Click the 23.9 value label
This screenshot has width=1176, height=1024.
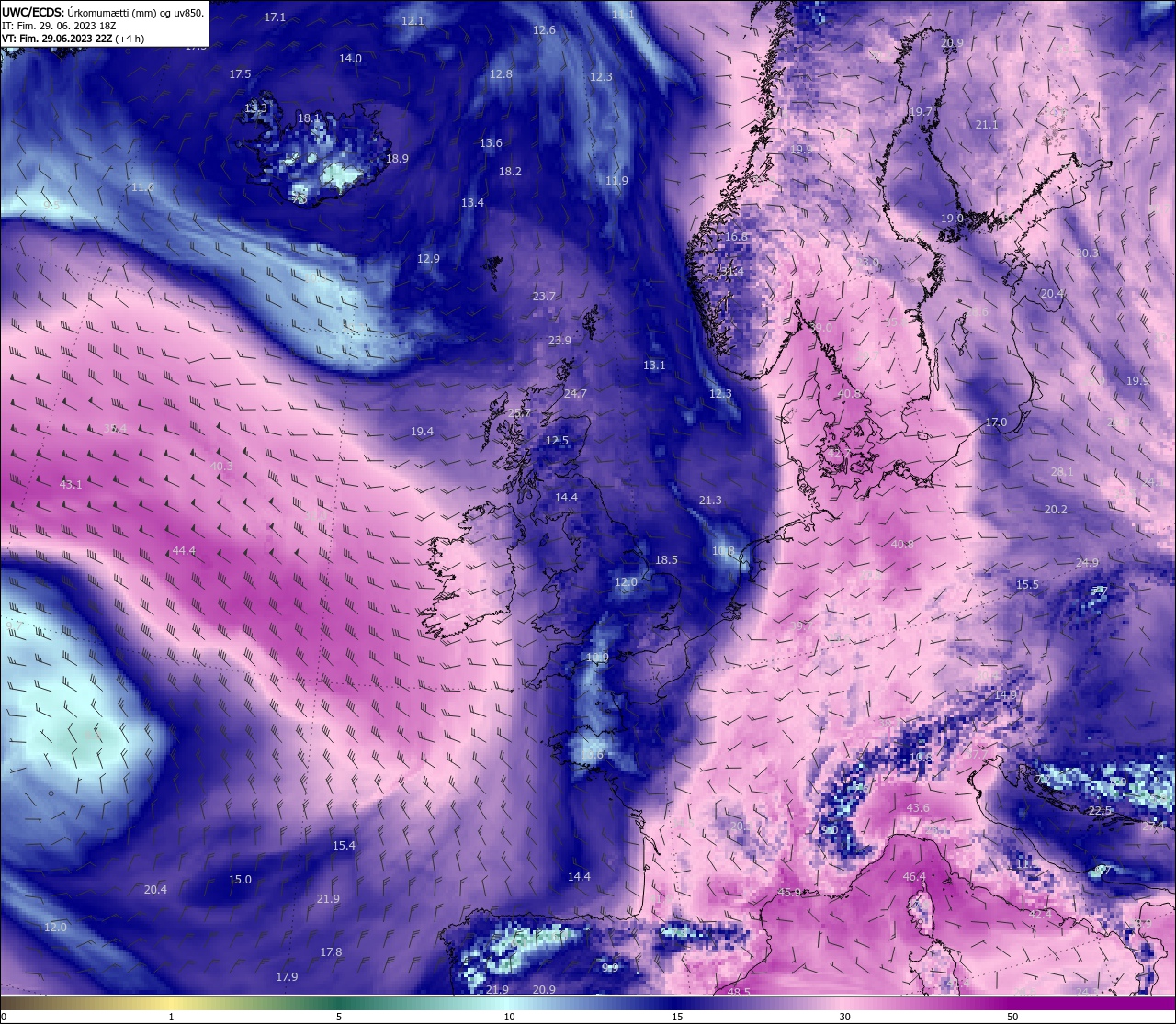point(560,341)
